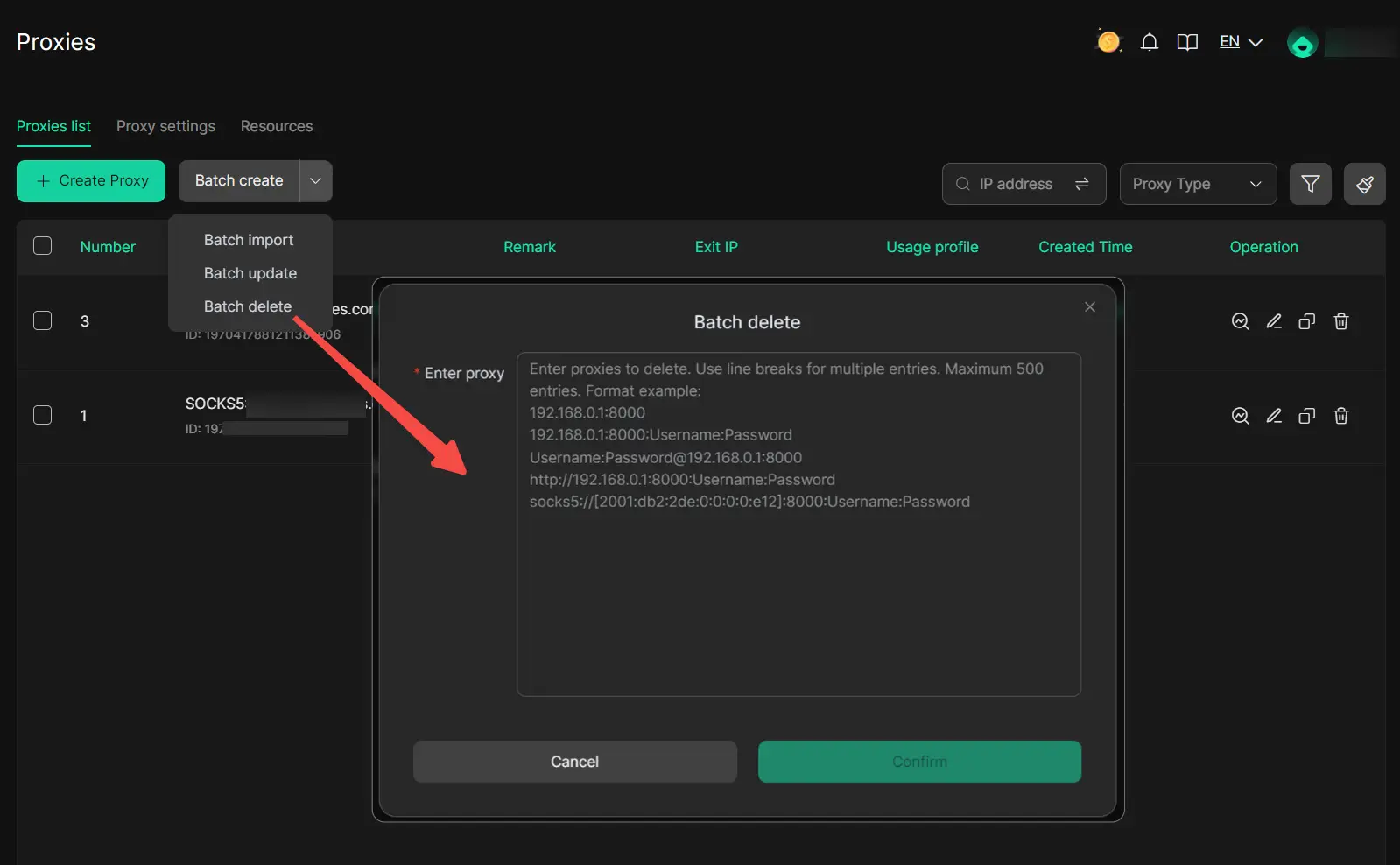Image resolution: width=1400 pixels, height=865 pixels.
Task: Expand the Proxy Type dropdown
Action: 1197,184
